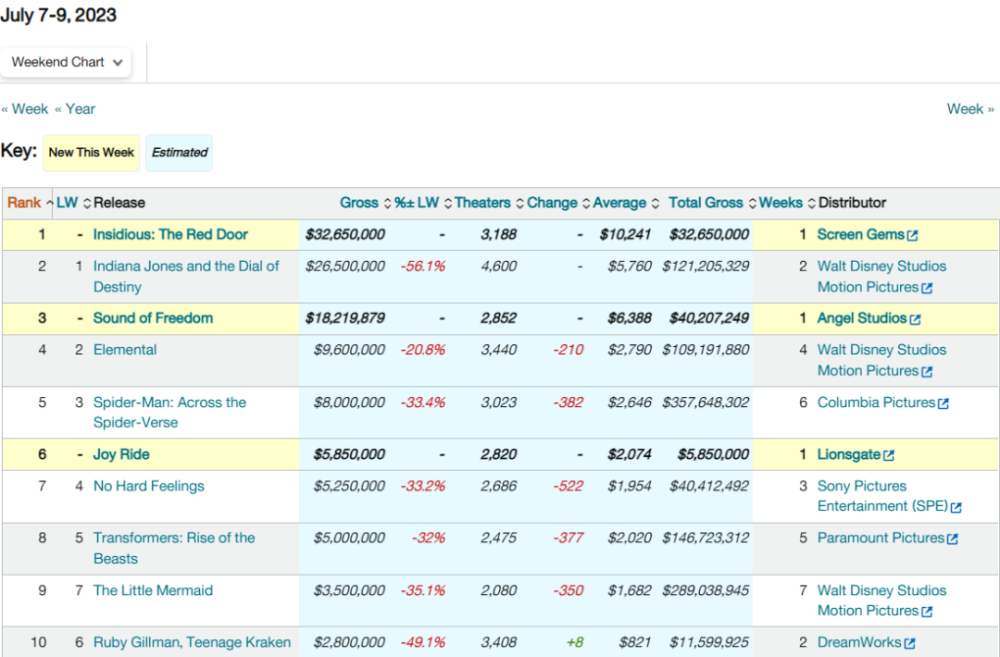Open the Weekend Chart dropdown

[x=66, y=62]
